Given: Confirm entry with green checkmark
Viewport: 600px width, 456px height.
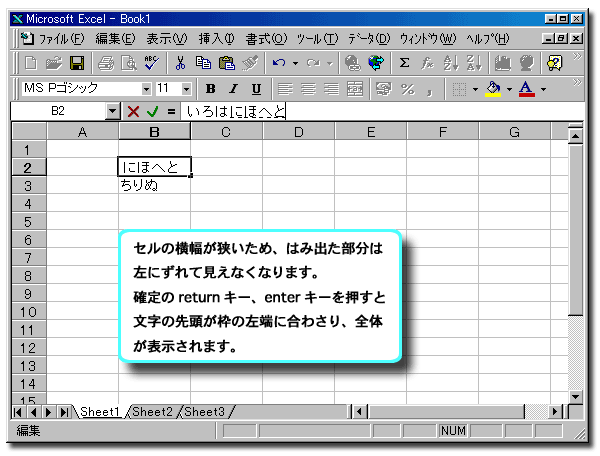Looking at the screenshot, I should 153,111.
